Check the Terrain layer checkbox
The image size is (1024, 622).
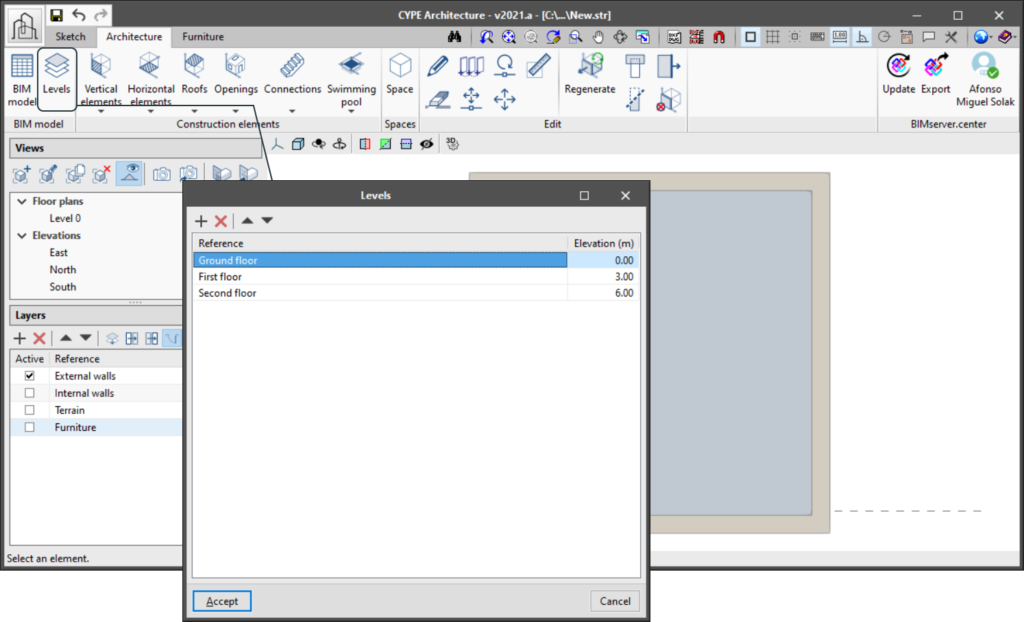coord(29,410)
